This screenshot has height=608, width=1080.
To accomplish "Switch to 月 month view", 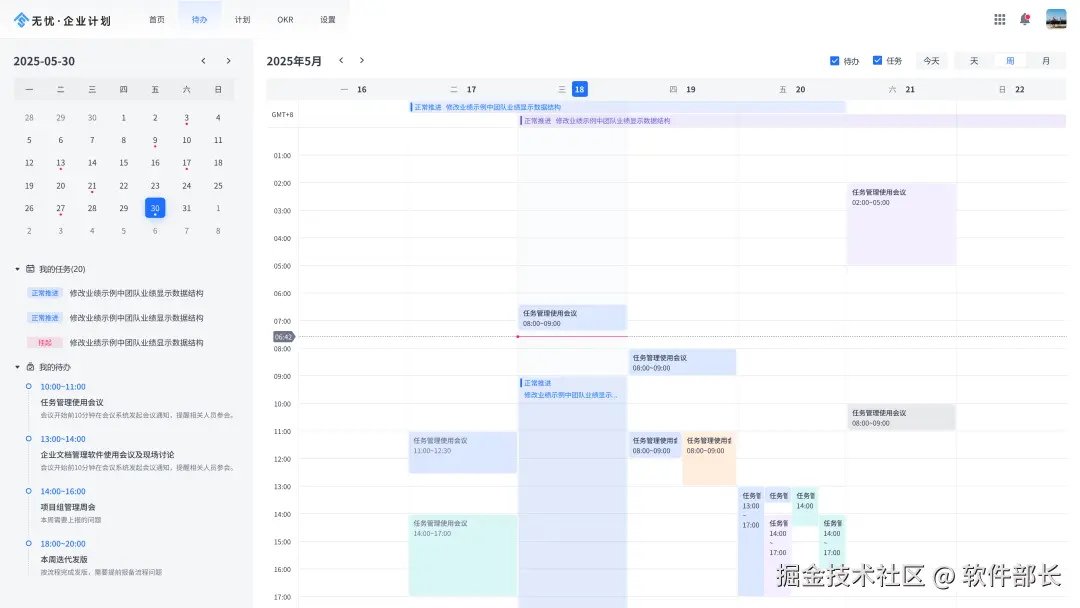I will point(1046,61).
